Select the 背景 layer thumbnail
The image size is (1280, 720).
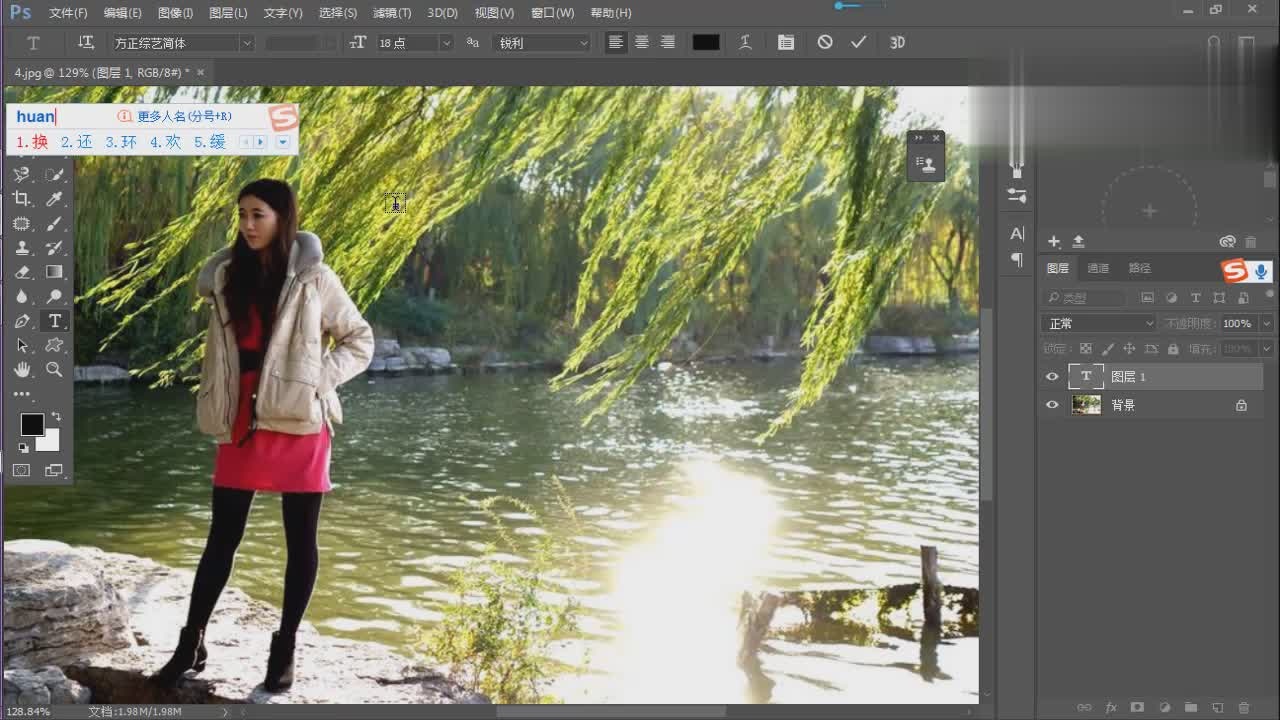coord(1086,405)
